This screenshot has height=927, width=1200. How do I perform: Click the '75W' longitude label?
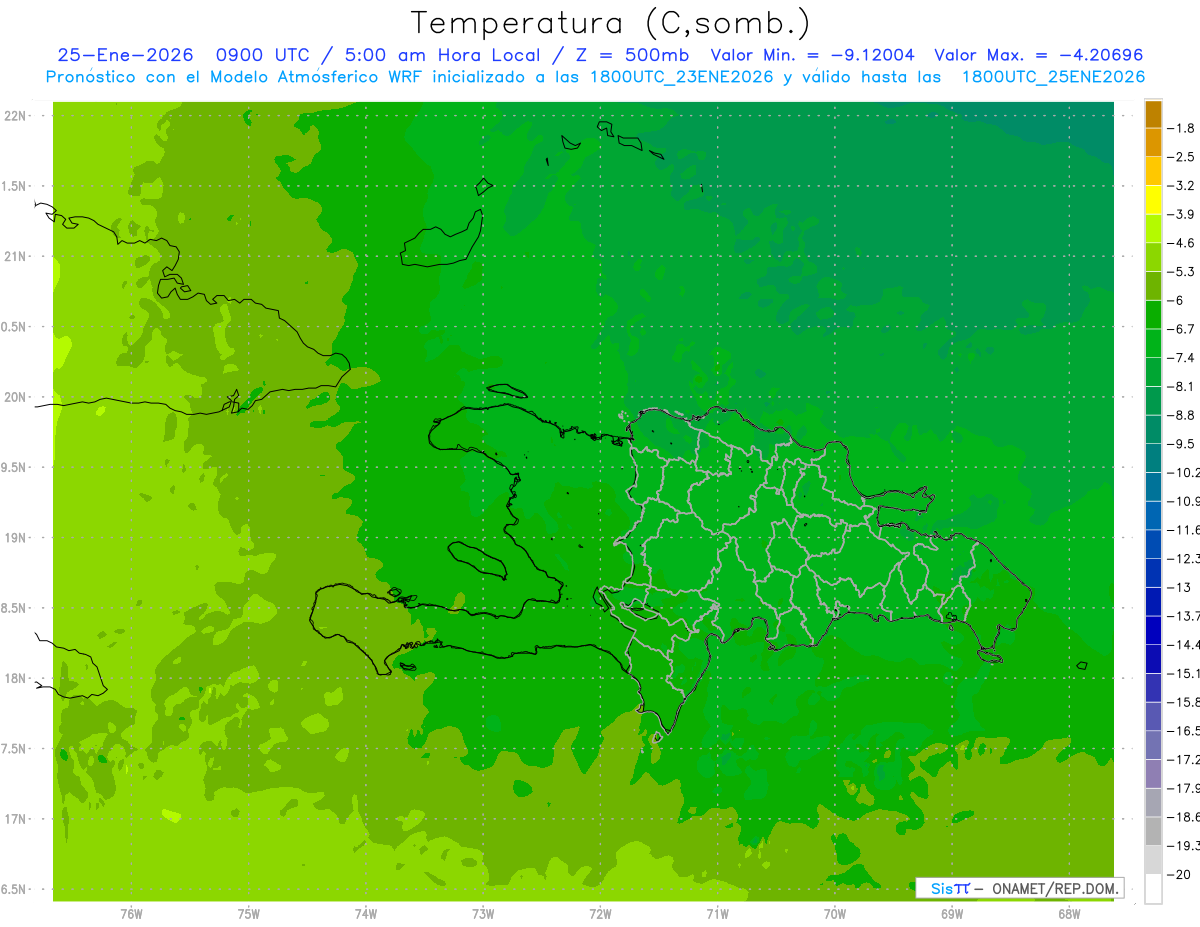point(249,914)
